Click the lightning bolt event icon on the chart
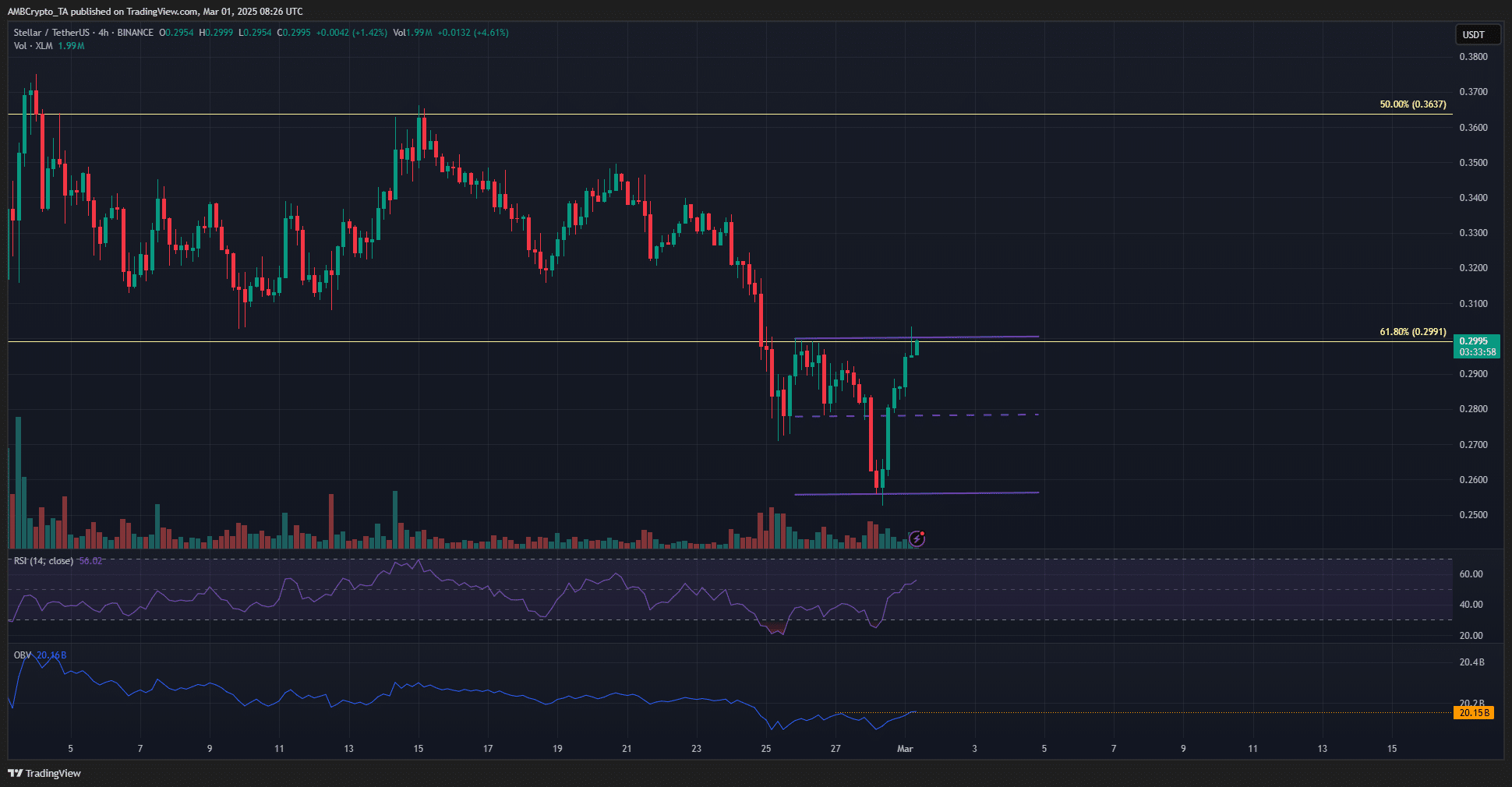The width and height of the screenshot is (1512, 787). [917, 538]
